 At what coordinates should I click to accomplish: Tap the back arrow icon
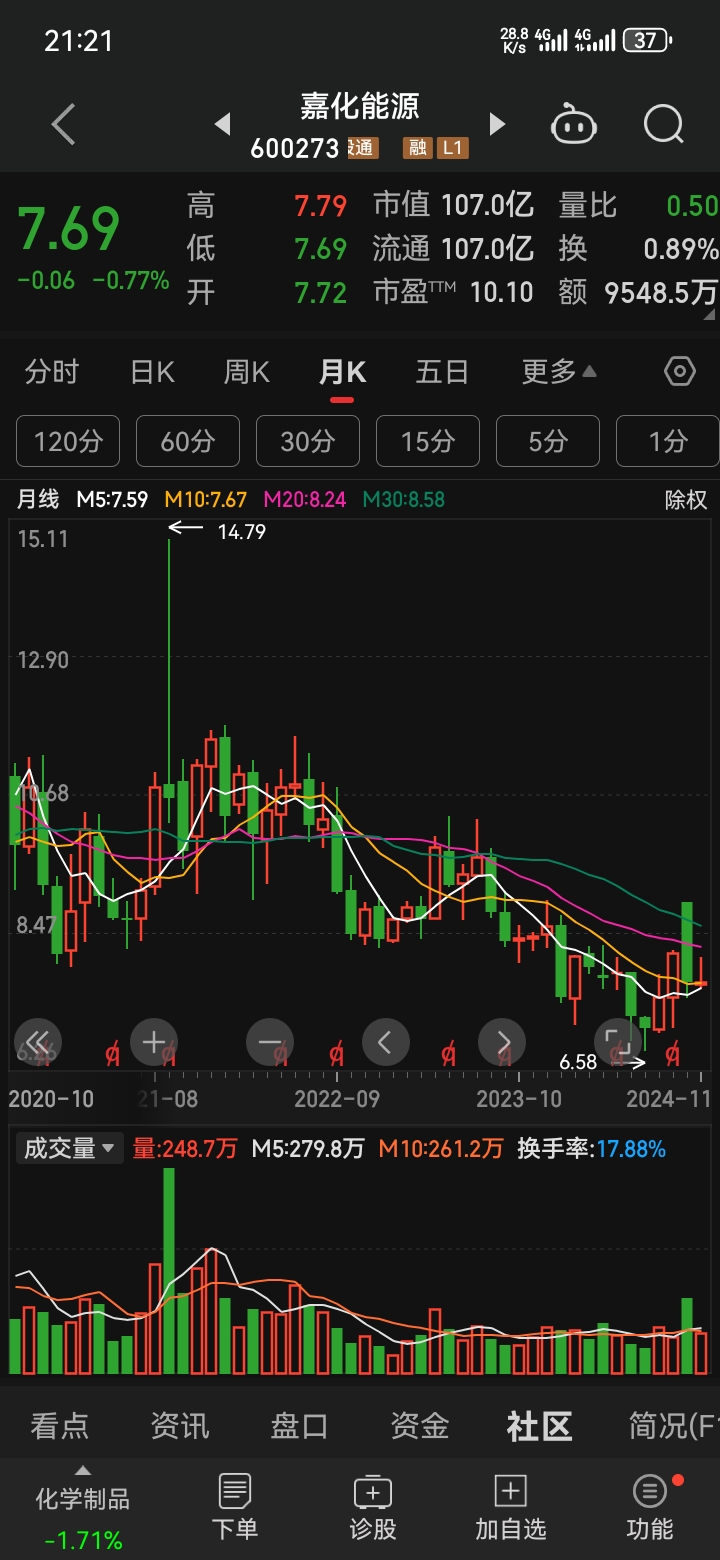point(63,125)
